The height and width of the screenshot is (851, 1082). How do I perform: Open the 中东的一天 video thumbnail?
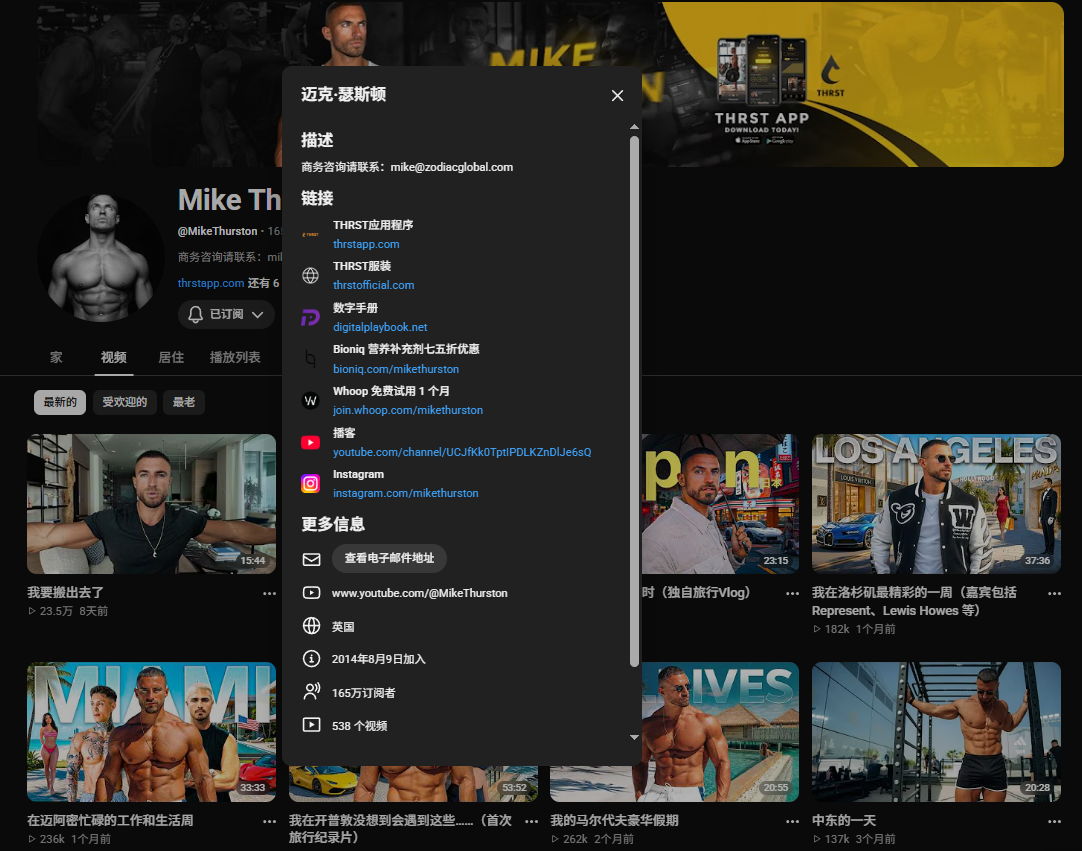coord(936,732)
